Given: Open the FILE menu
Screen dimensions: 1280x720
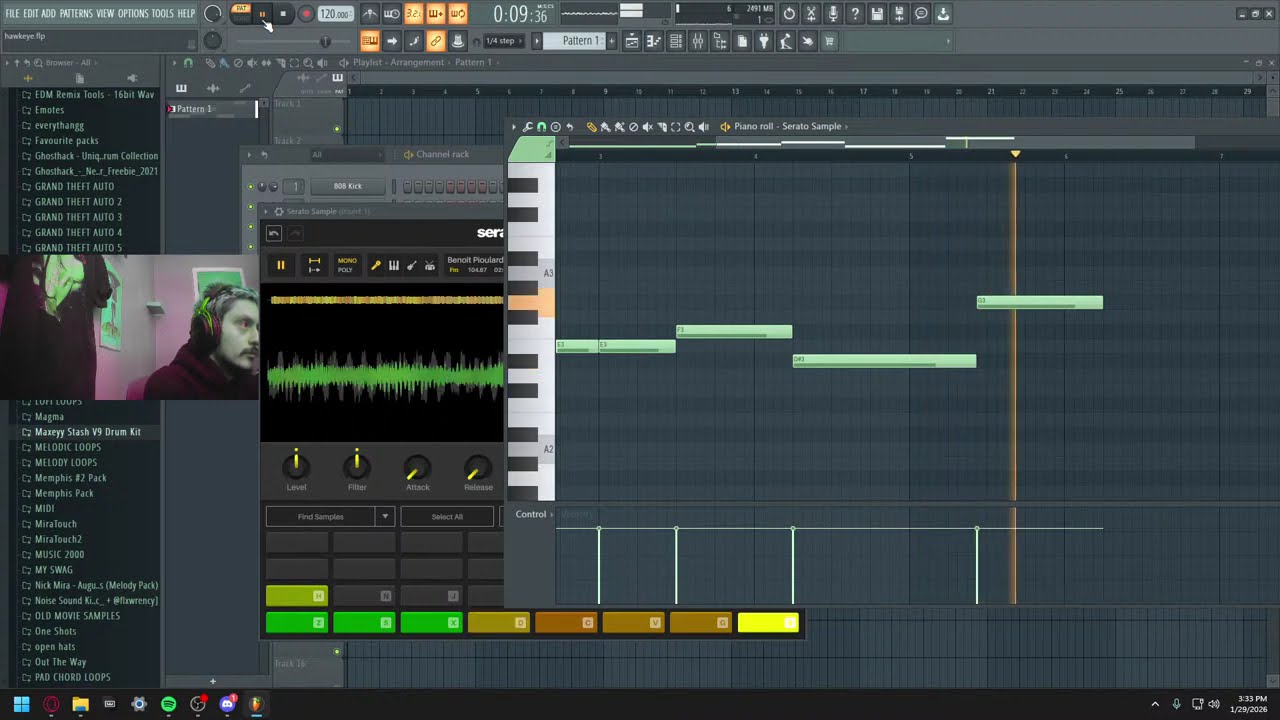Looking at the screenshot, I should (x=12, y=14).
